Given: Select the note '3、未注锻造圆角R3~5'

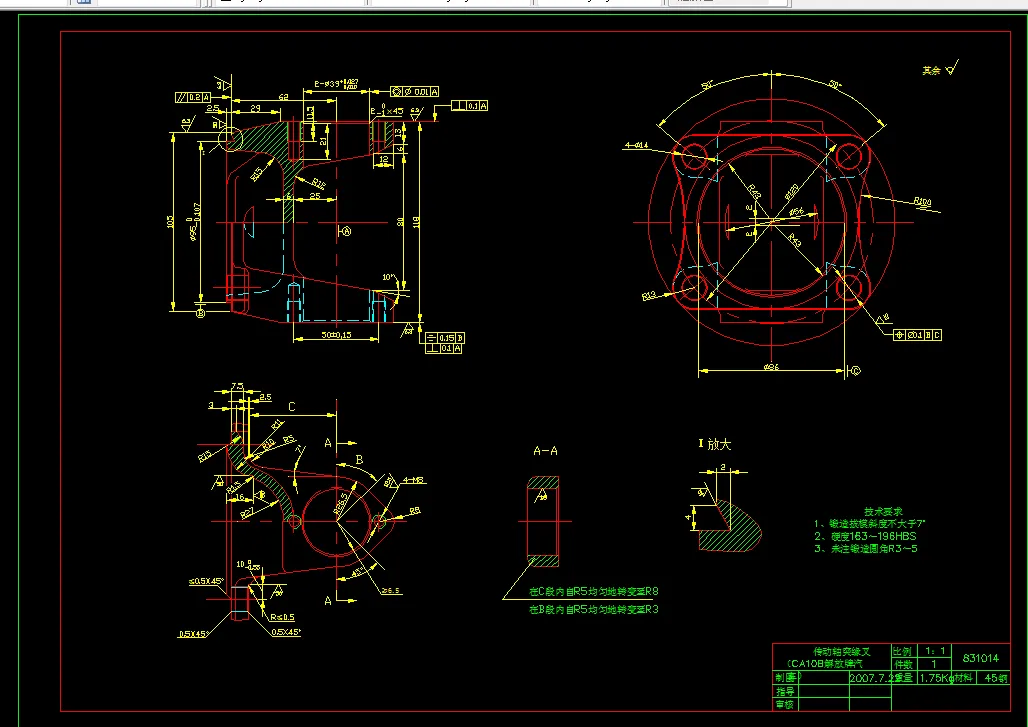Looking at the screenshot, I should [x=866, y=549].
